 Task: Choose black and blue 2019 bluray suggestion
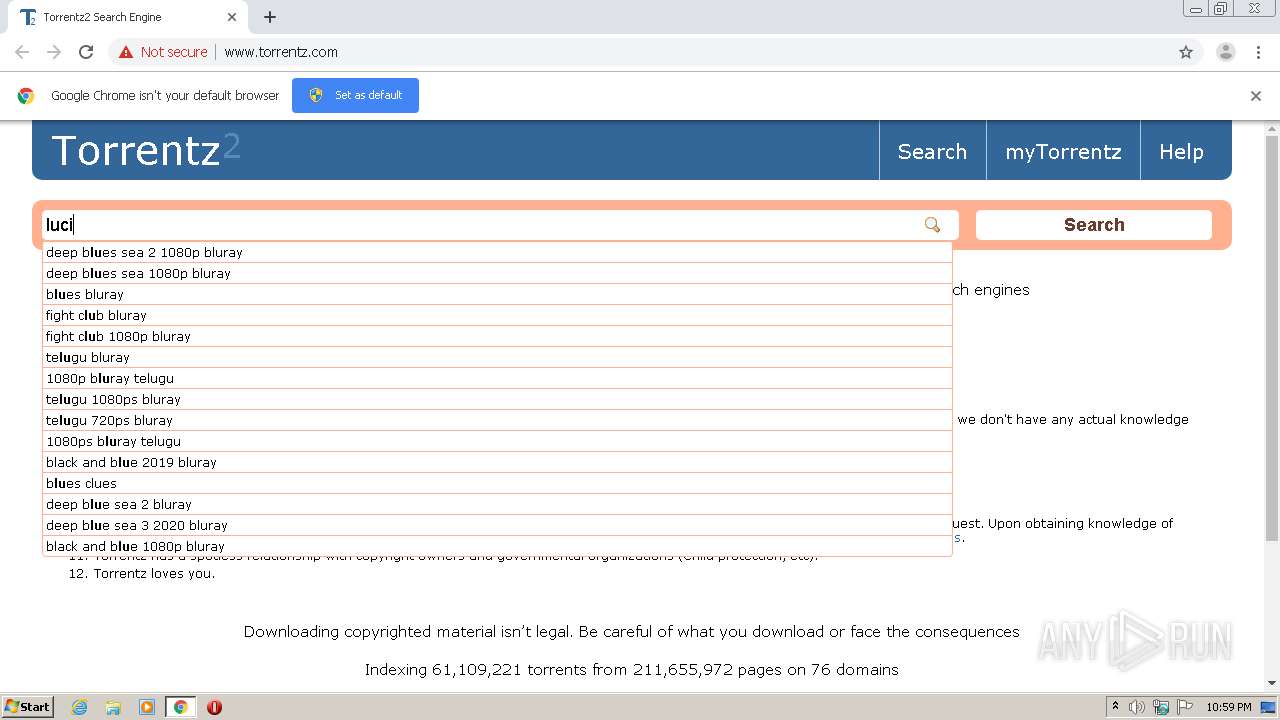tap(497, 462)
